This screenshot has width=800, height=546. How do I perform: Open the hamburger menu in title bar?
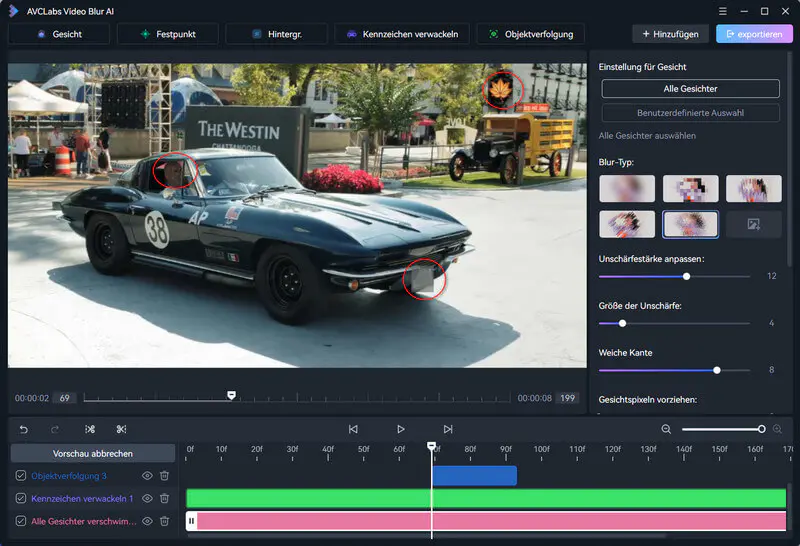(x=722, y=11)
